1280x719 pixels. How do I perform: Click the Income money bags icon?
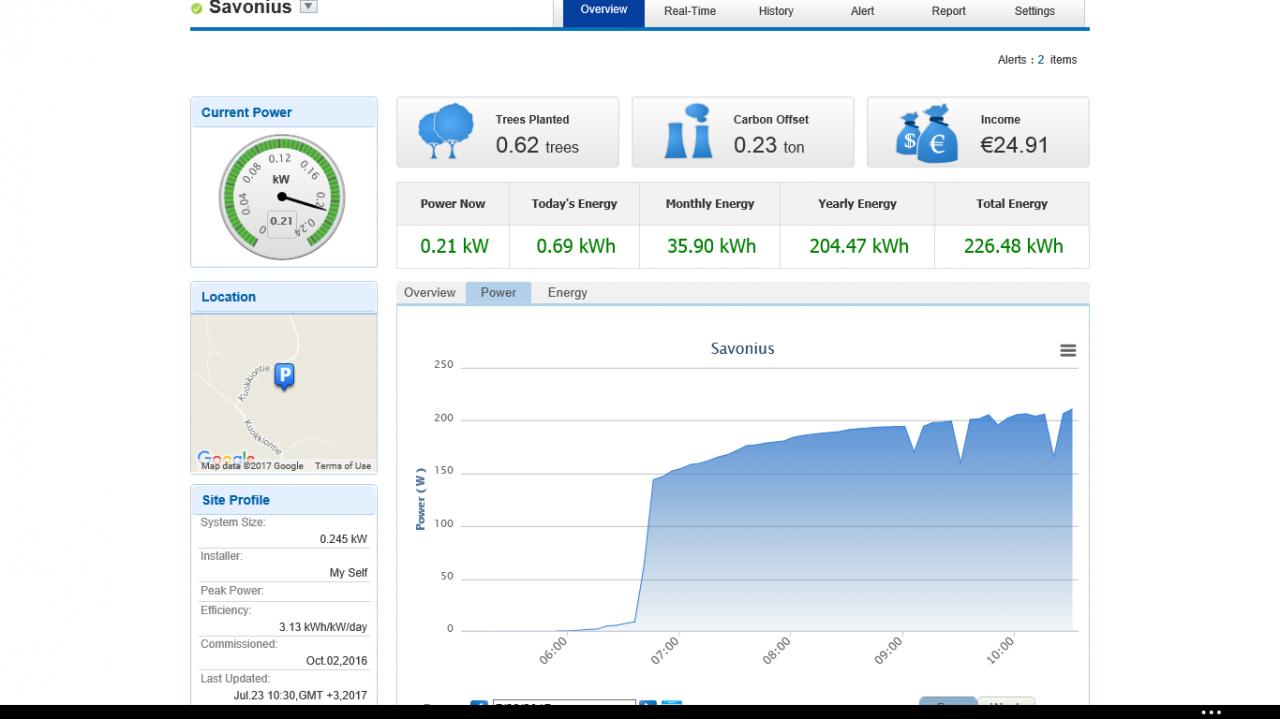tap(927, 133)
